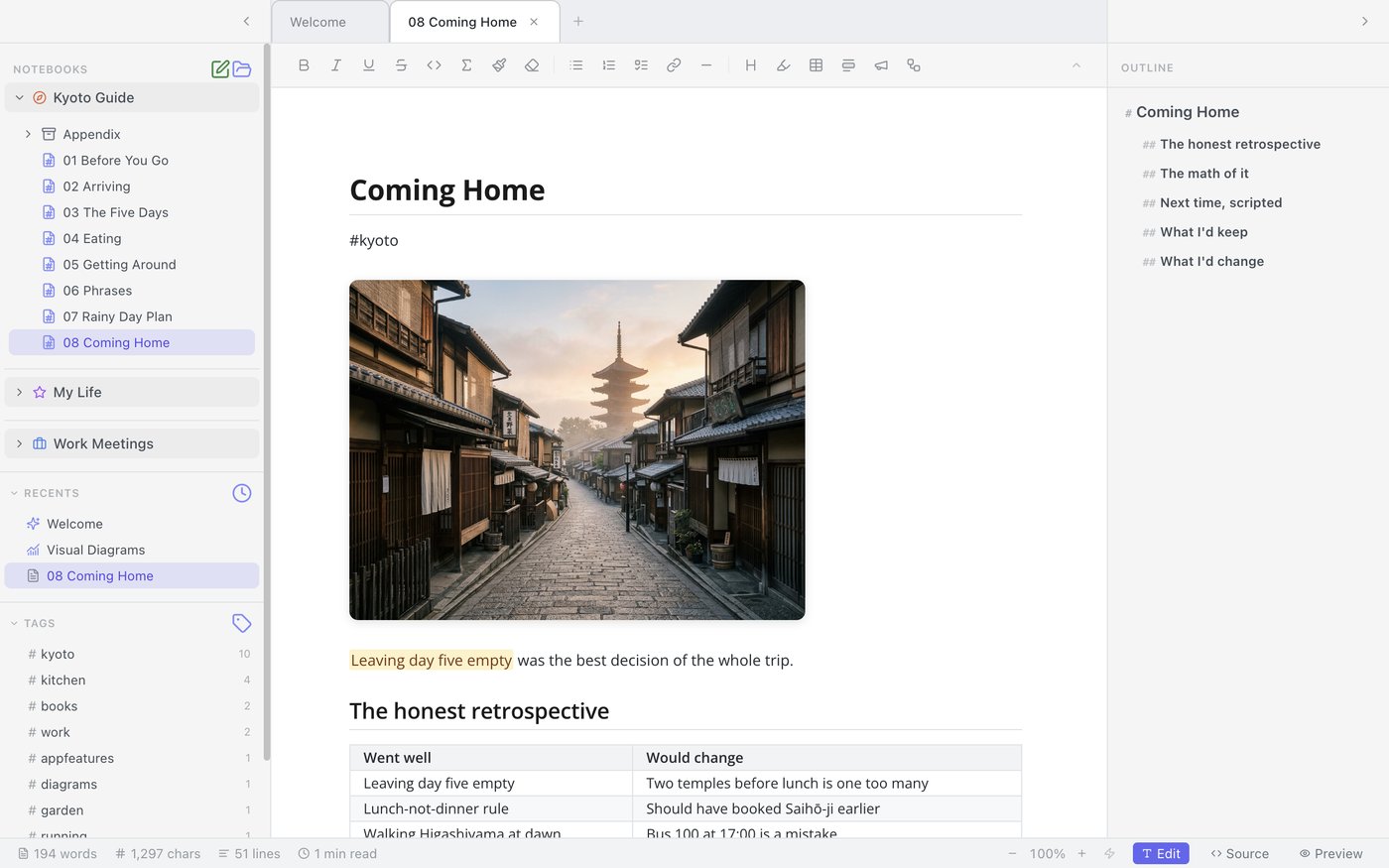Screen dimensions: 1389x868
Task: Select the Edit mode button
Action: 1161,853
